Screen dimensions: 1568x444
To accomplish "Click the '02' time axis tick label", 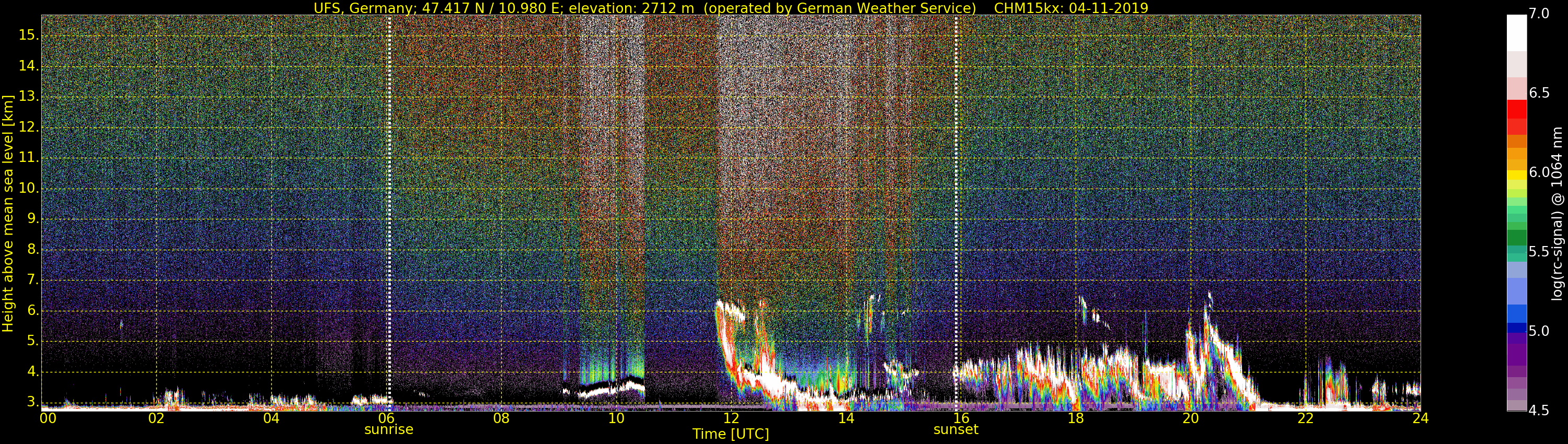I will pos(156,418).
